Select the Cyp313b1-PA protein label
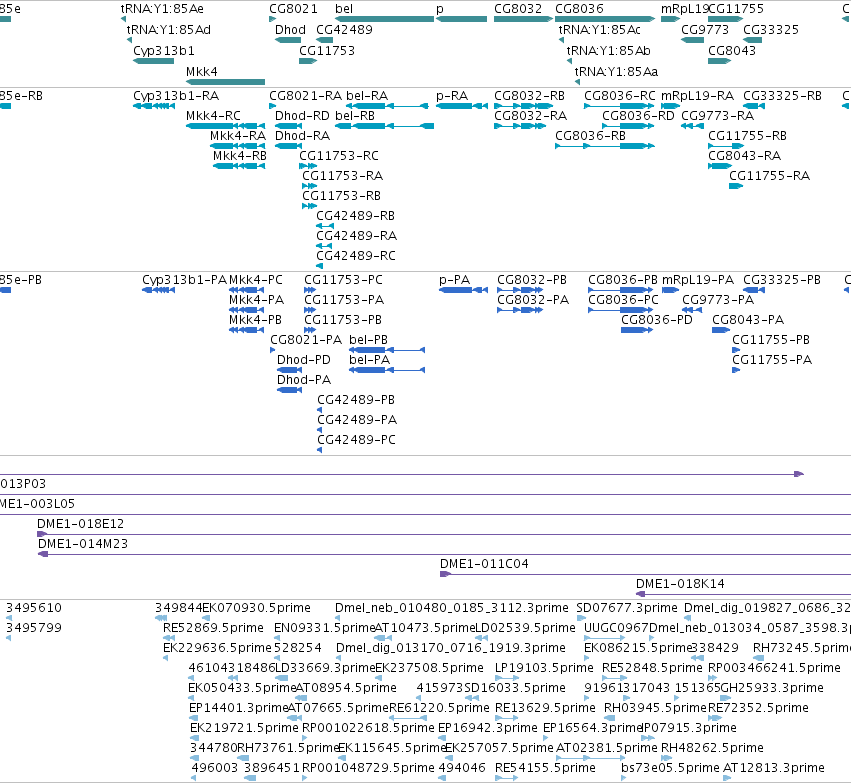Viewport: 851px width, 783px height. tap(185, 280)
